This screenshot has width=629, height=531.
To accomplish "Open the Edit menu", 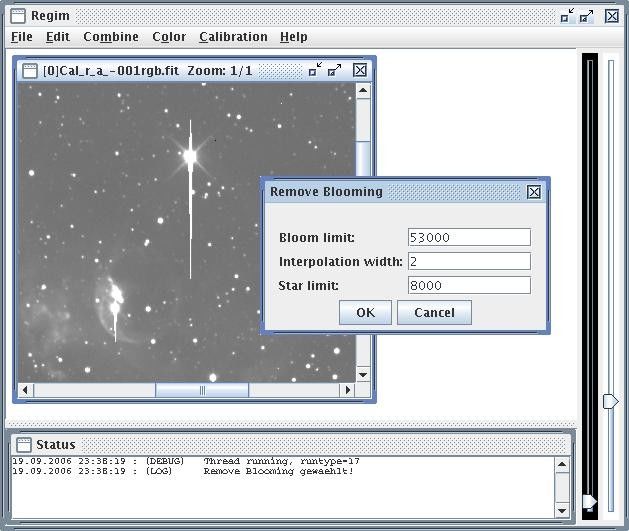I will point(58,37).
